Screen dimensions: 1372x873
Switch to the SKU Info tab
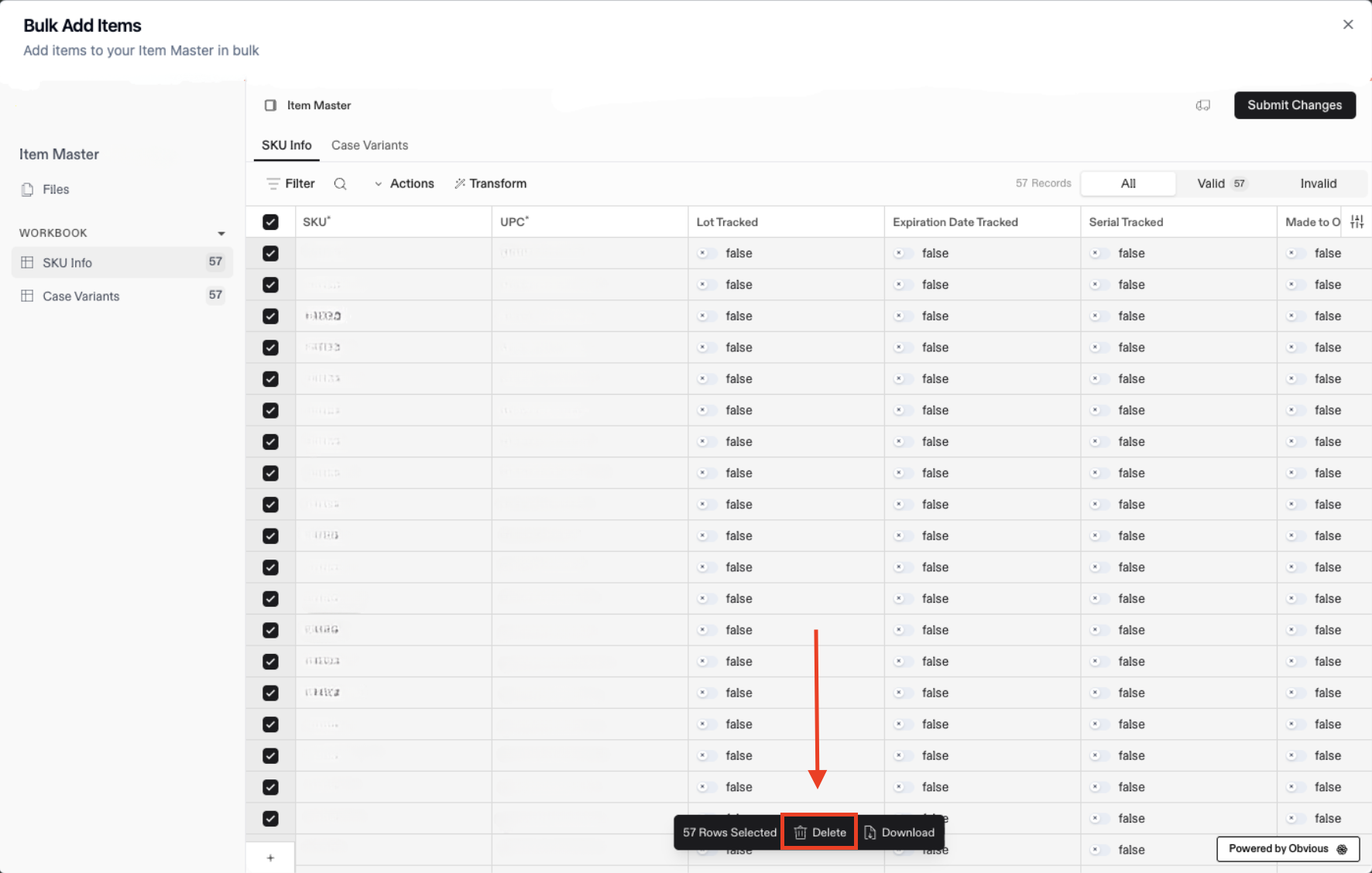[x=286, y=145]
